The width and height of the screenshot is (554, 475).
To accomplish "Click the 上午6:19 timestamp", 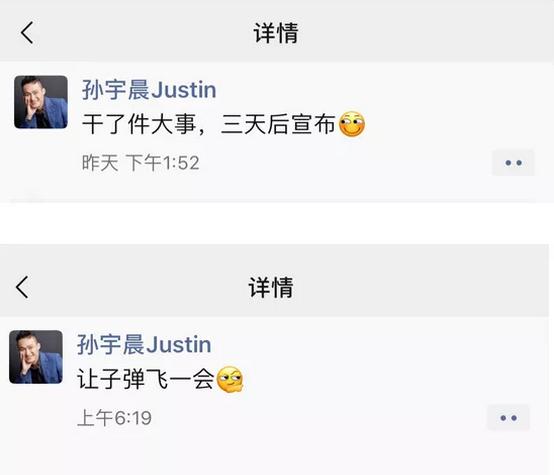I will tap(114, 418).
